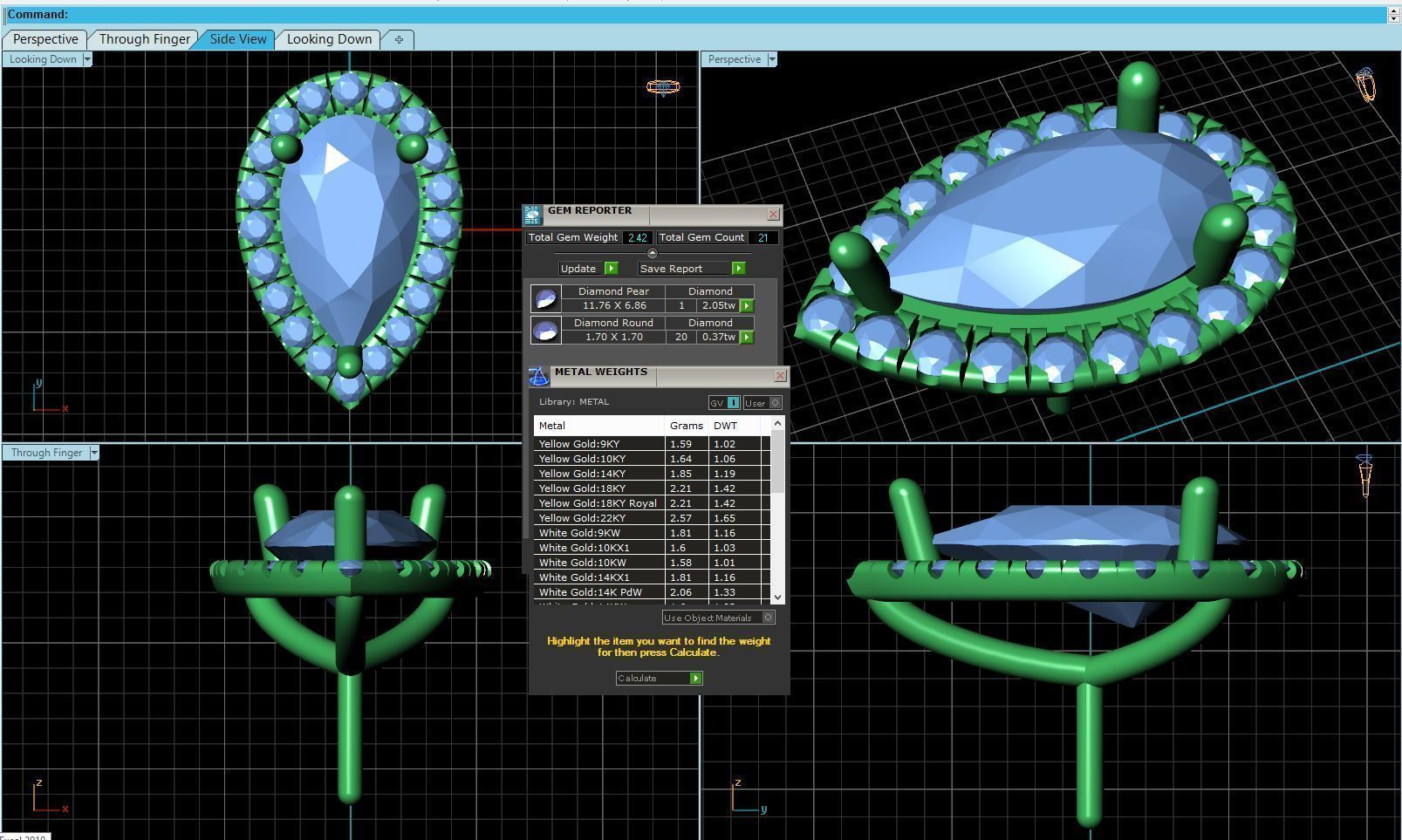Click green arrow beside 2.05tw
Viewport: 1402px width, 840px height.
(747, 305)
